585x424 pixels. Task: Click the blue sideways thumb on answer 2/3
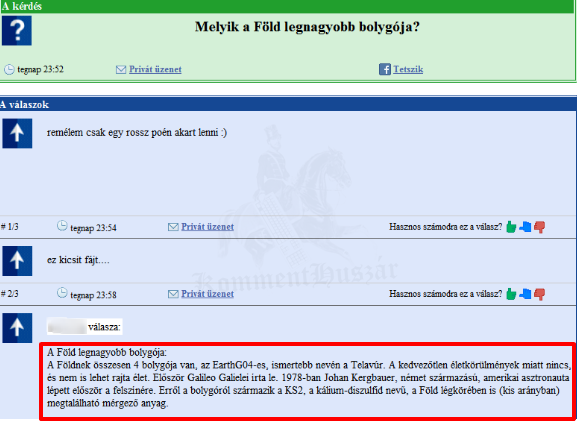[525, 294]
